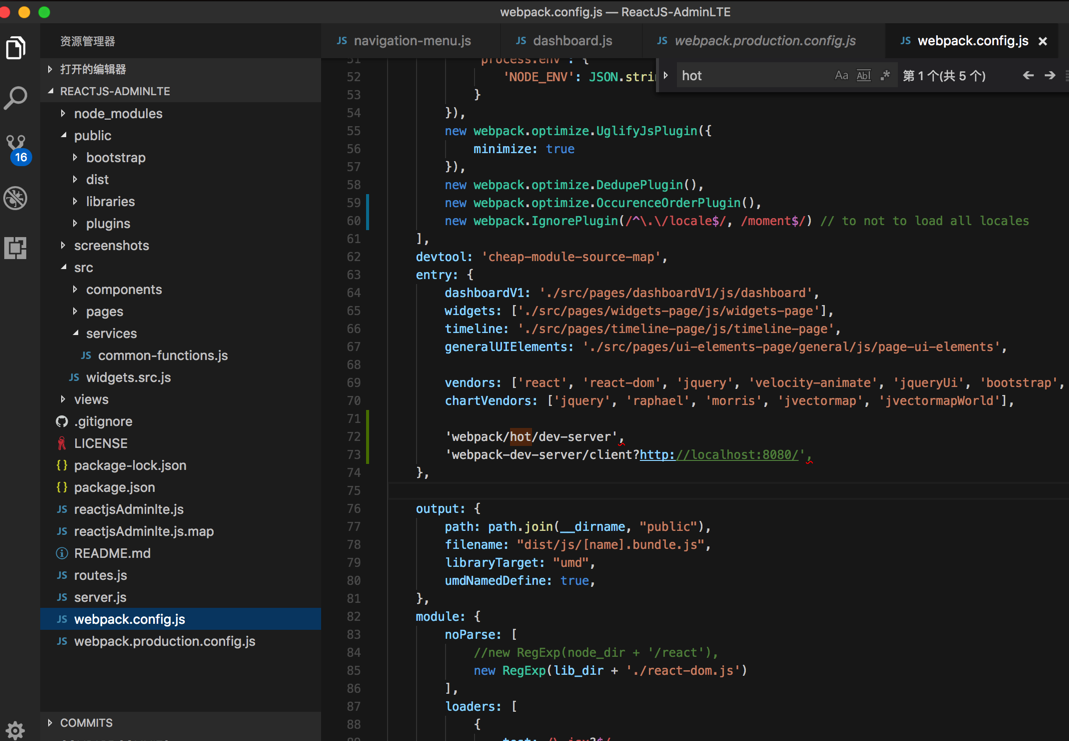Toggle Use Regular Expression in find widget
The width and height of the screenshot is (1069, 741).
pyautogui.click(x=885, y=76)
